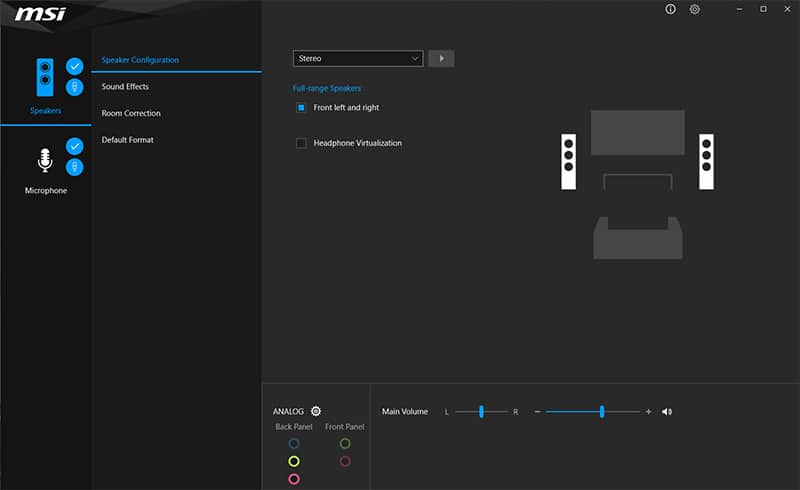The height and width of the screenshot is (490, 800).
Task: Click the blue back panel jack
Action: (x=294, y=444)
